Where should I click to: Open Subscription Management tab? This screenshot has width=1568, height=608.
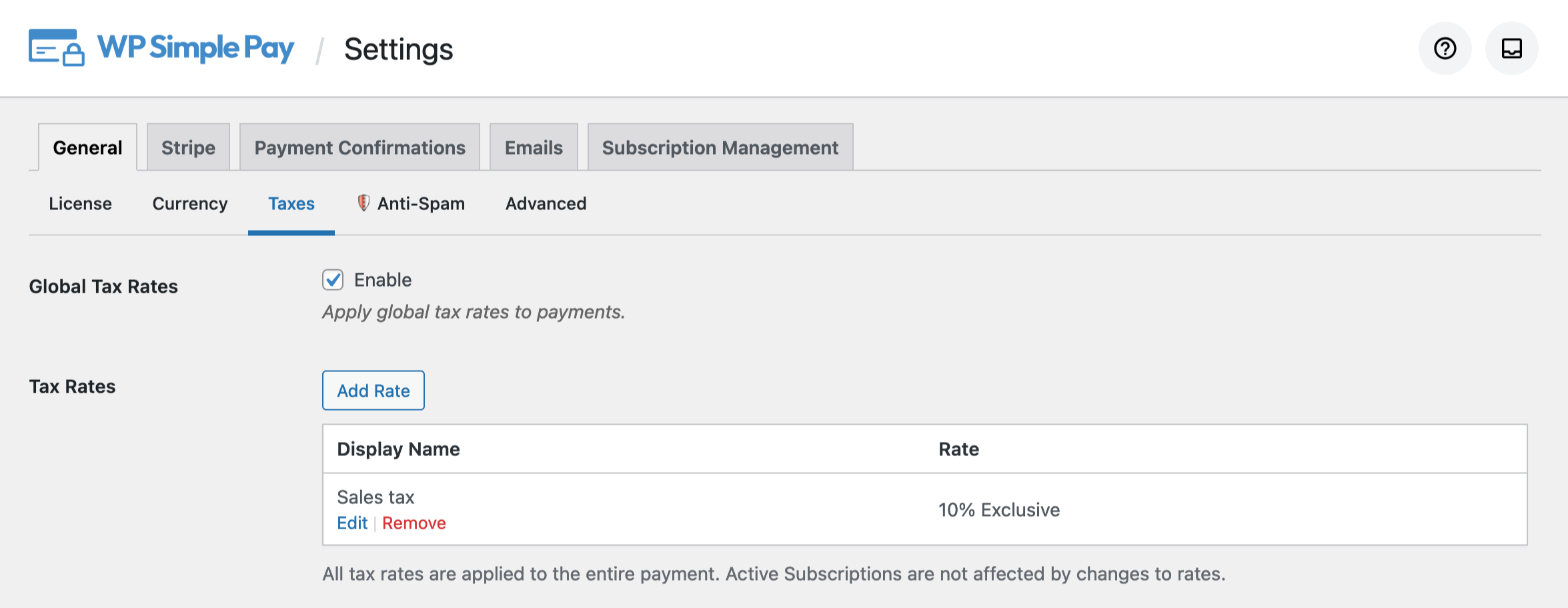pyautogui.click(x=720, y=147)
